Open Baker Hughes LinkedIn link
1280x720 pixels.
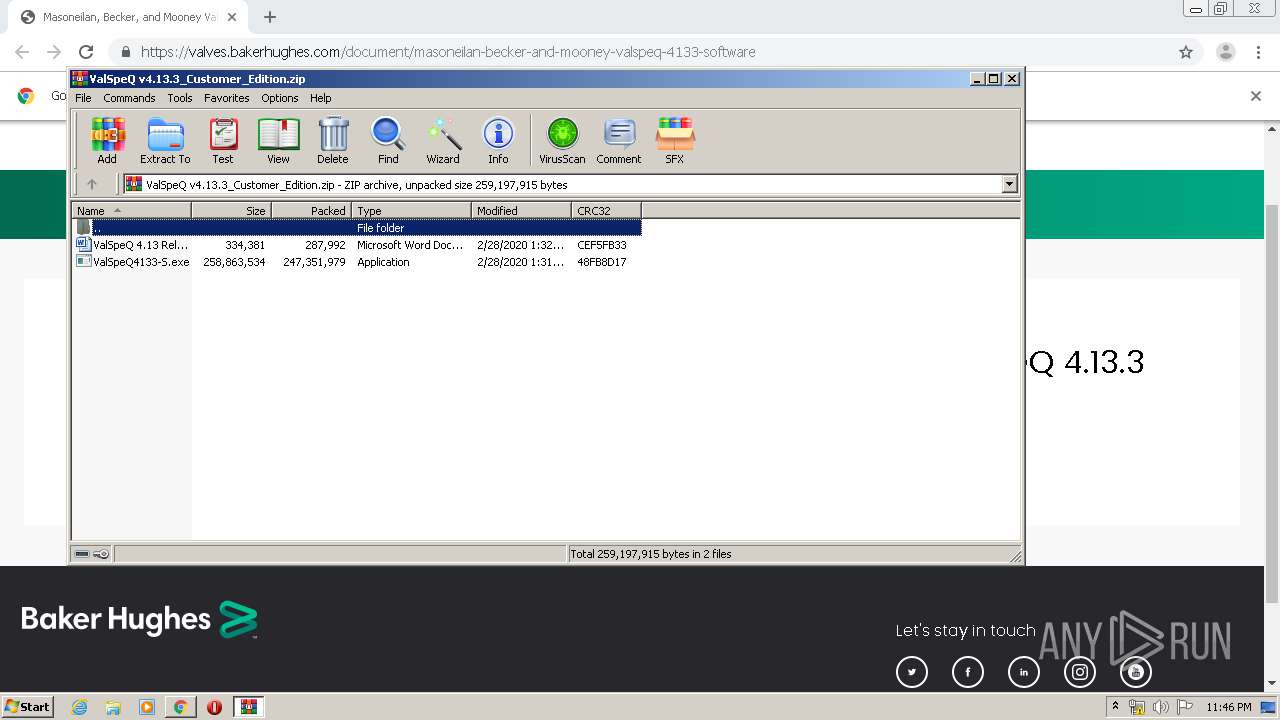click(1024, 672)
